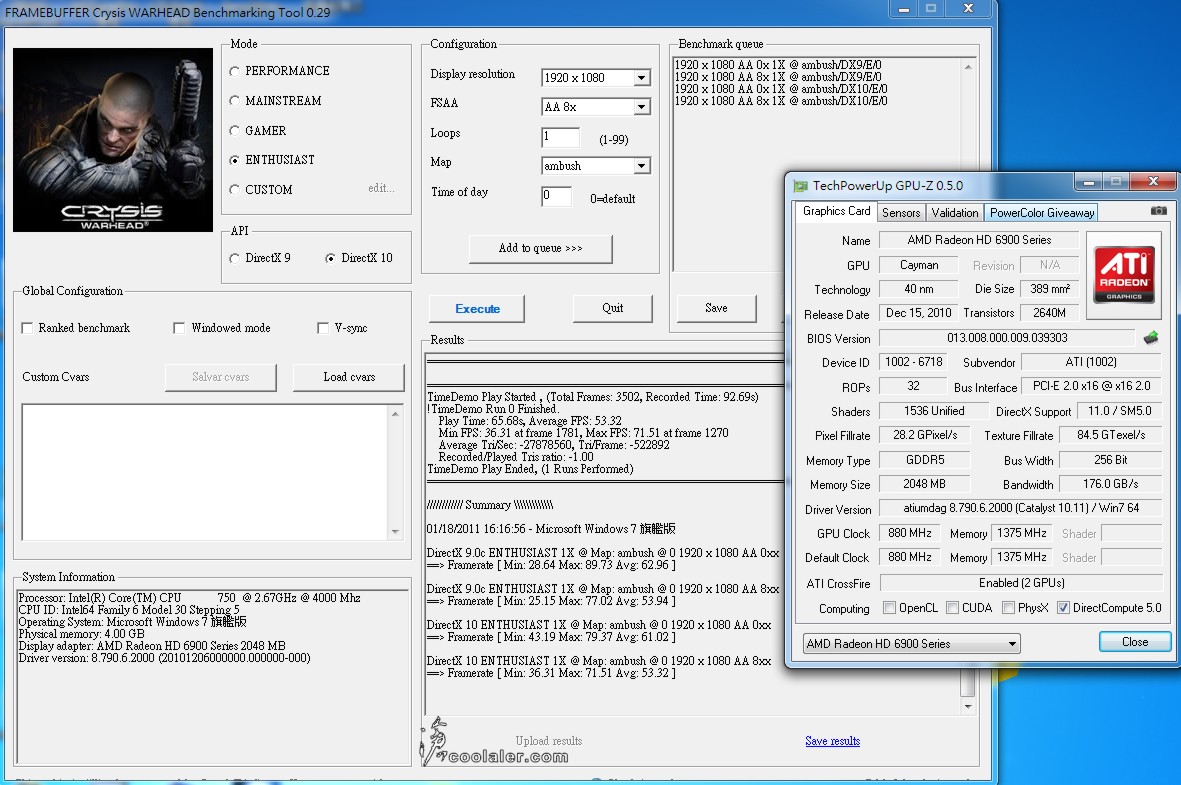The image size is (1181, 785).
Task: Choose DirectX 9 API
Action: tap(234, 258)
